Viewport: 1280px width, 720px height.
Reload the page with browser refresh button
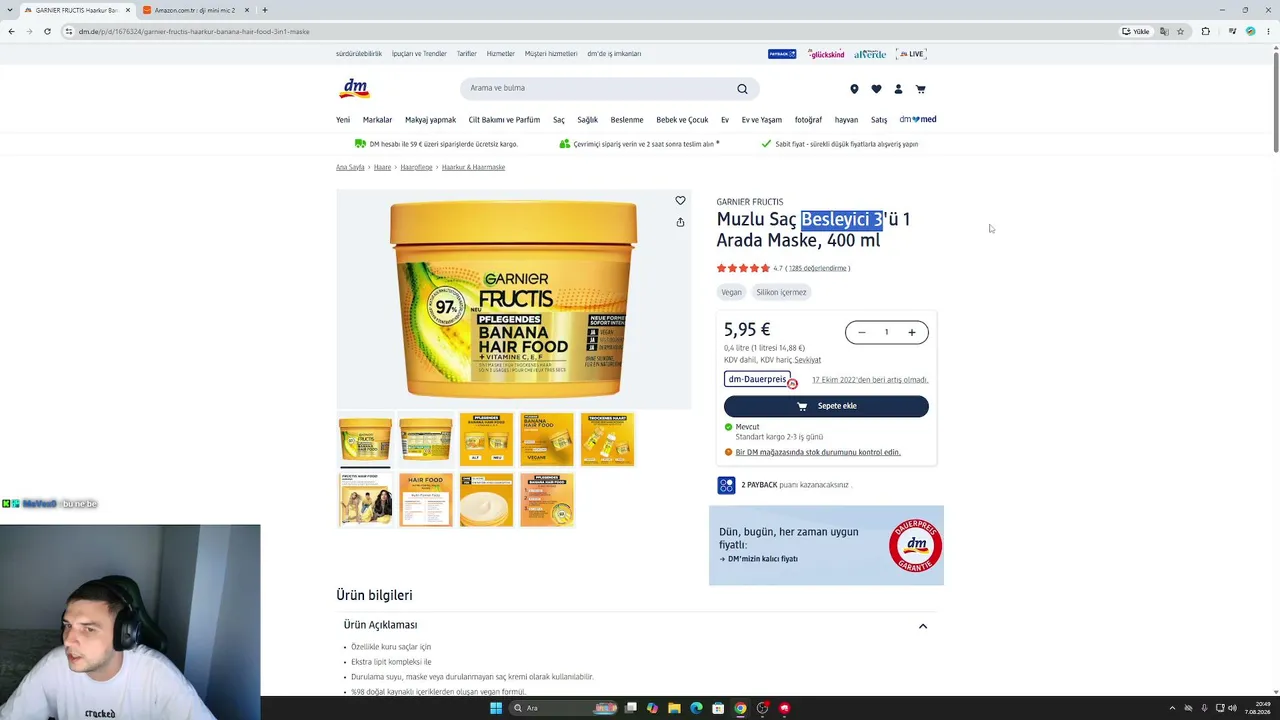pyautogui.click(x=47, y=31)
